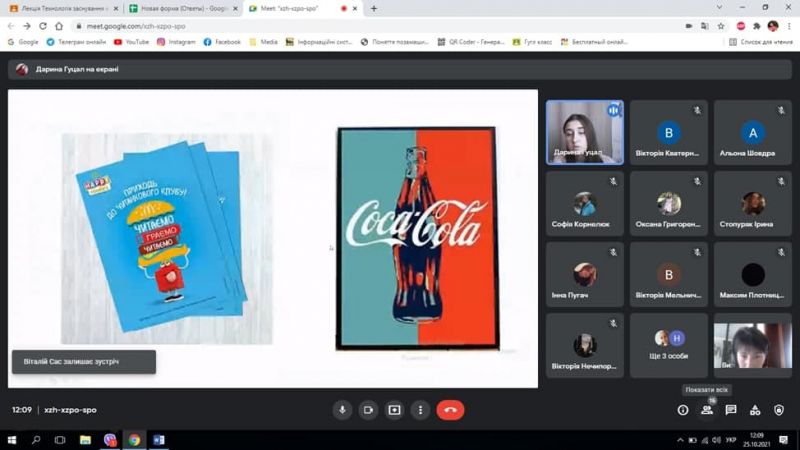The height and width of the screenshot is (450, 800).
Task: Open the Chrome three-dot menu
Action: click(789, 26)
